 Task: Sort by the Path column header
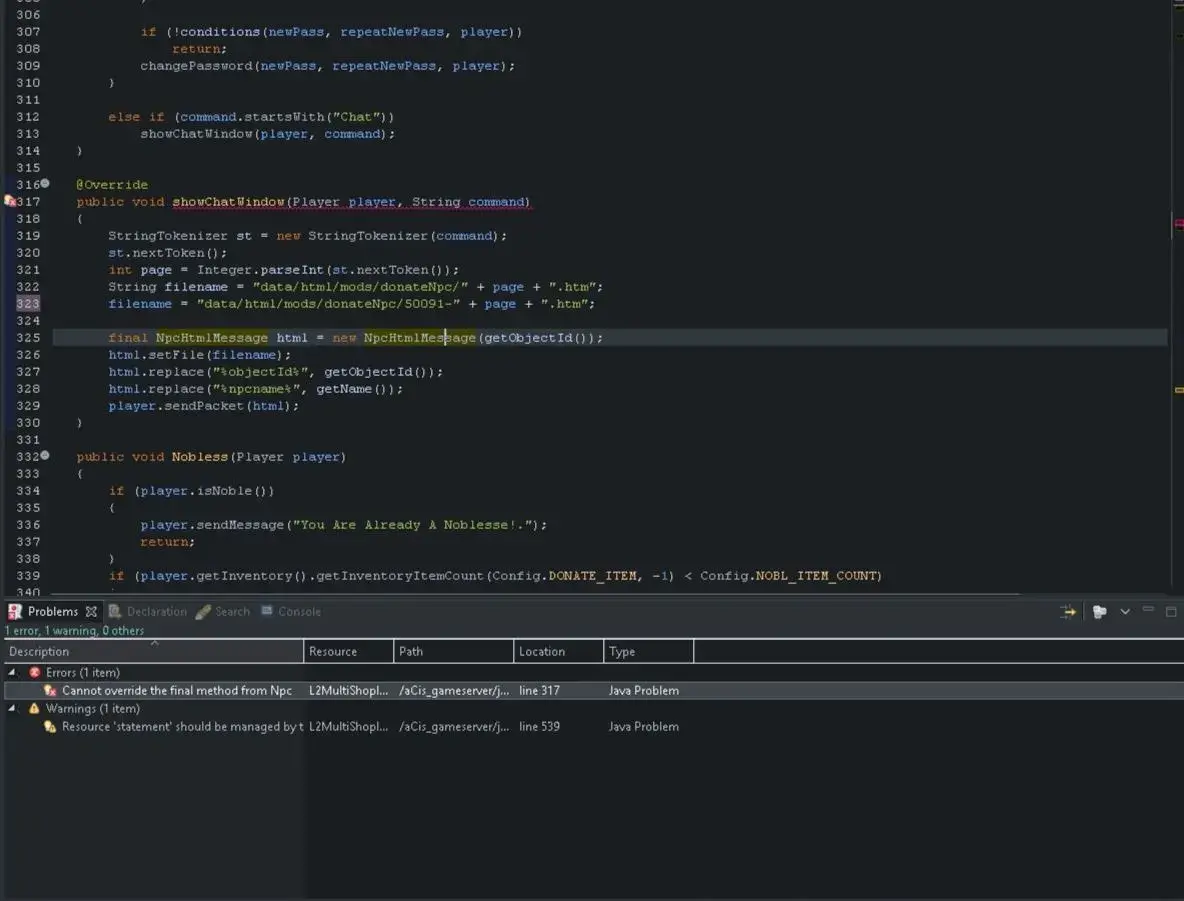pyautogui.click(x=454, y=651)
